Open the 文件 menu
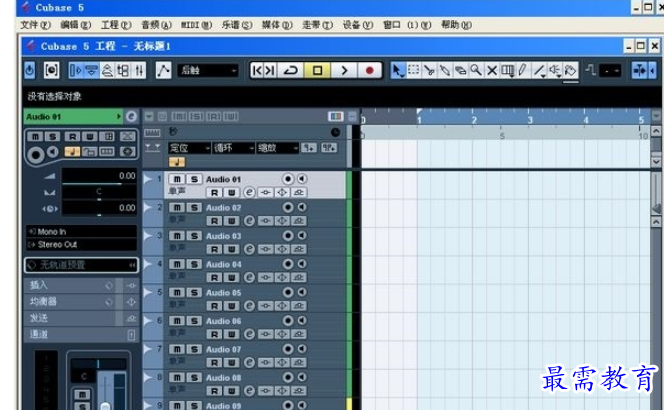 click(35, 25)
